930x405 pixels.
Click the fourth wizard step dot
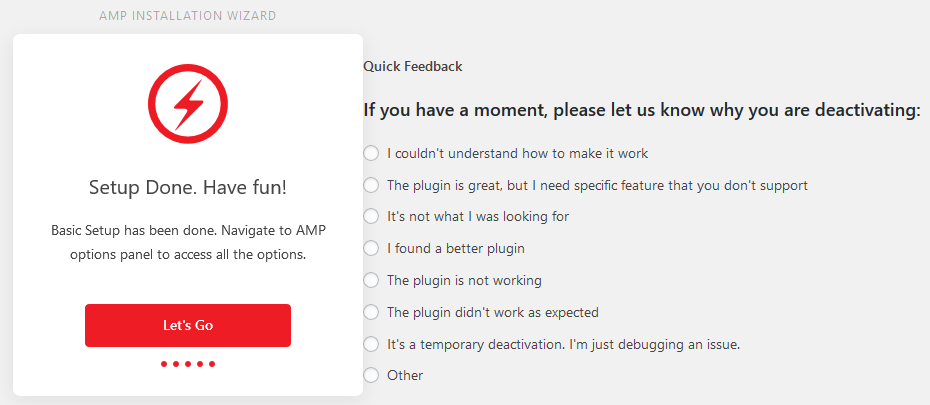pos(200,364)
